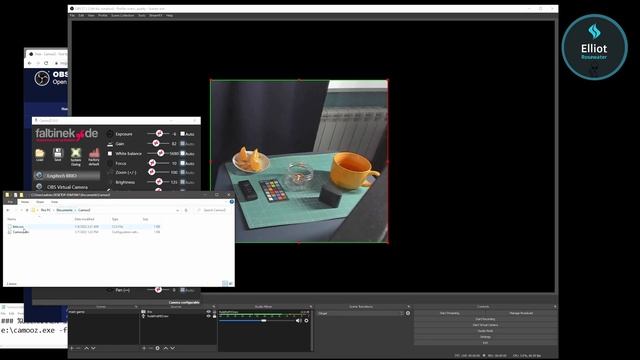Viewport: 640px width, 360px height.
Task: Move source down arrow in Sources panel
Action: (173, 348)
